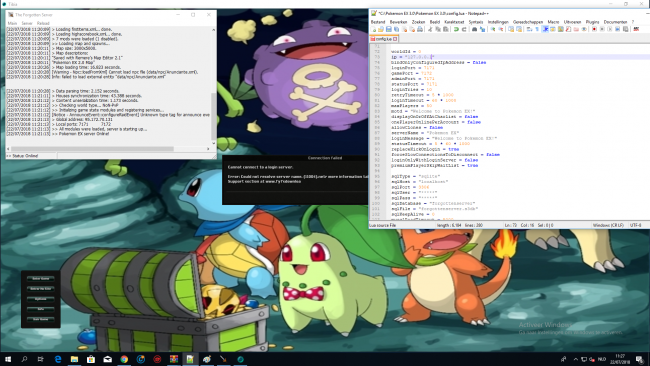This screenshot has height=366, width=650.
Task: Open Google Chrome from the taskbar
Action: click(x=124, y=359)
